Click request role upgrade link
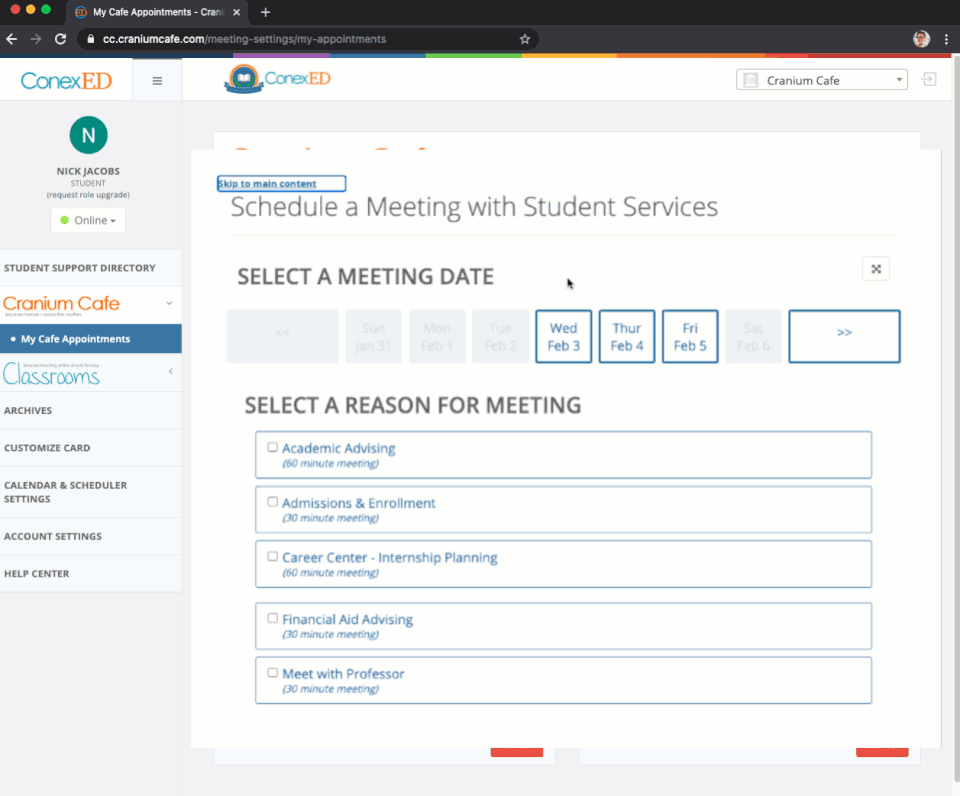 (x=88, y=195)
